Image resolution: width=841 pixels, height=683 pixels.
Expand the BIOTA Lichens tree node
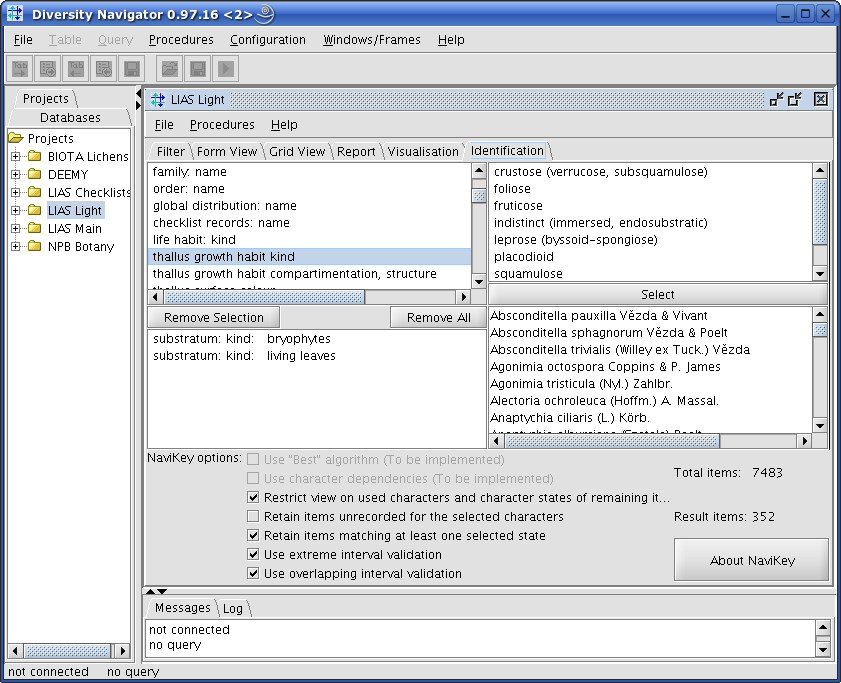click(x=16, y=156)
